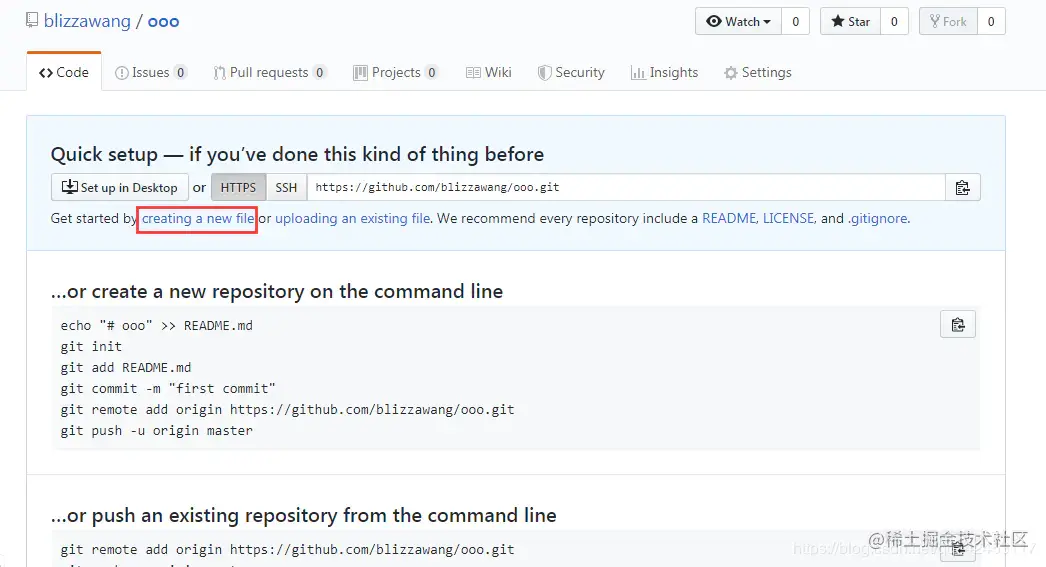The image size is (1046, 567).
Task: Click the 'git init' command line
Action: pyautogui.click(x=91, y=346)
